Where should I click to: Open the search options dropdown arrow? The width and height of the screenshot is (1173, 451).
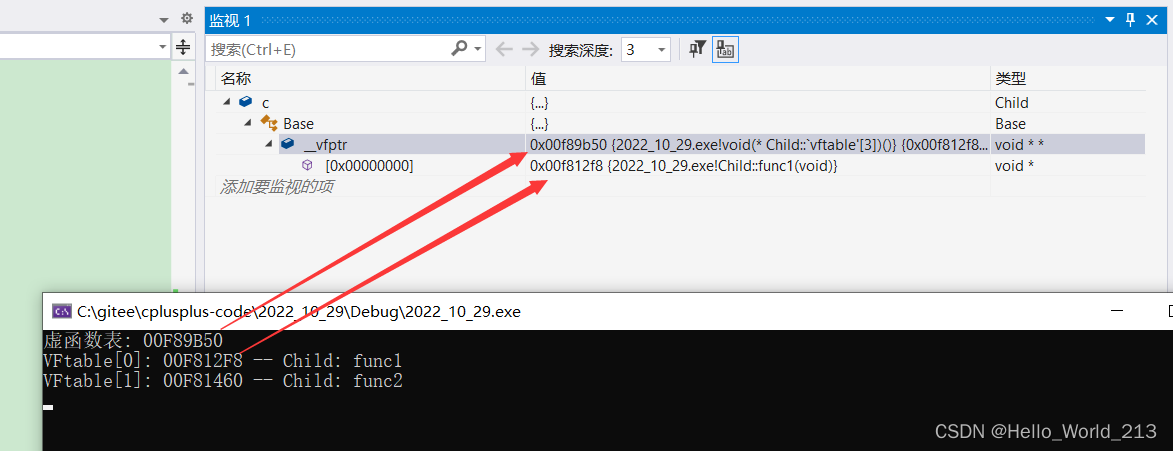pos(478,49)
